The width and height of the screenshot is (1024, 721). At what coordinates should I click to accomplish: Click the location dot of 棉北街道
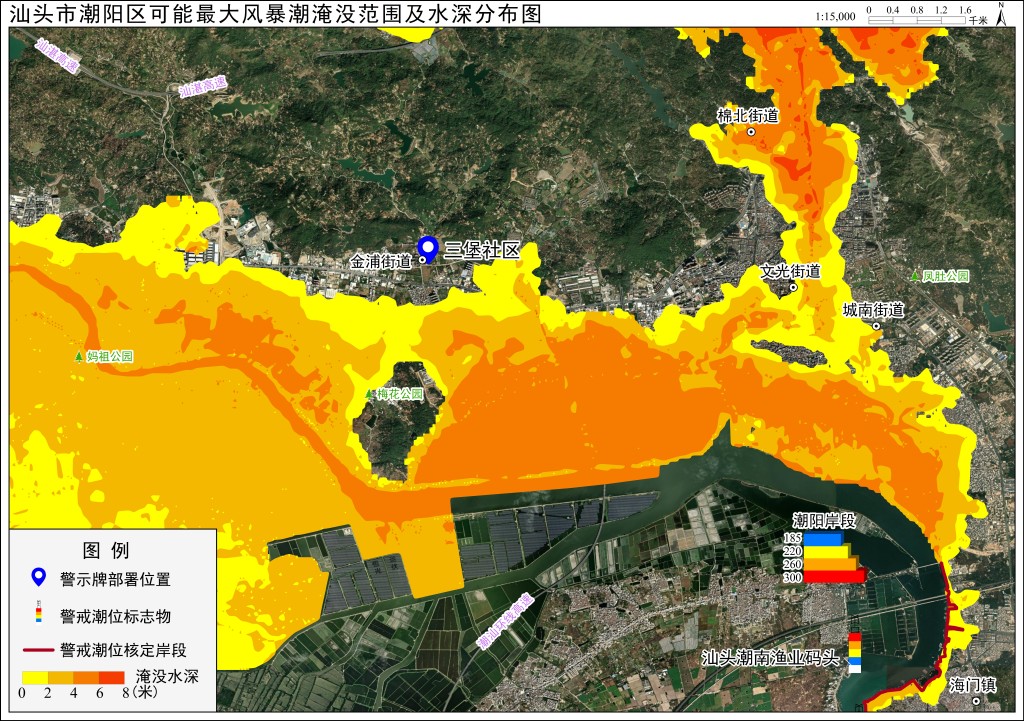[x=751, y=131]
